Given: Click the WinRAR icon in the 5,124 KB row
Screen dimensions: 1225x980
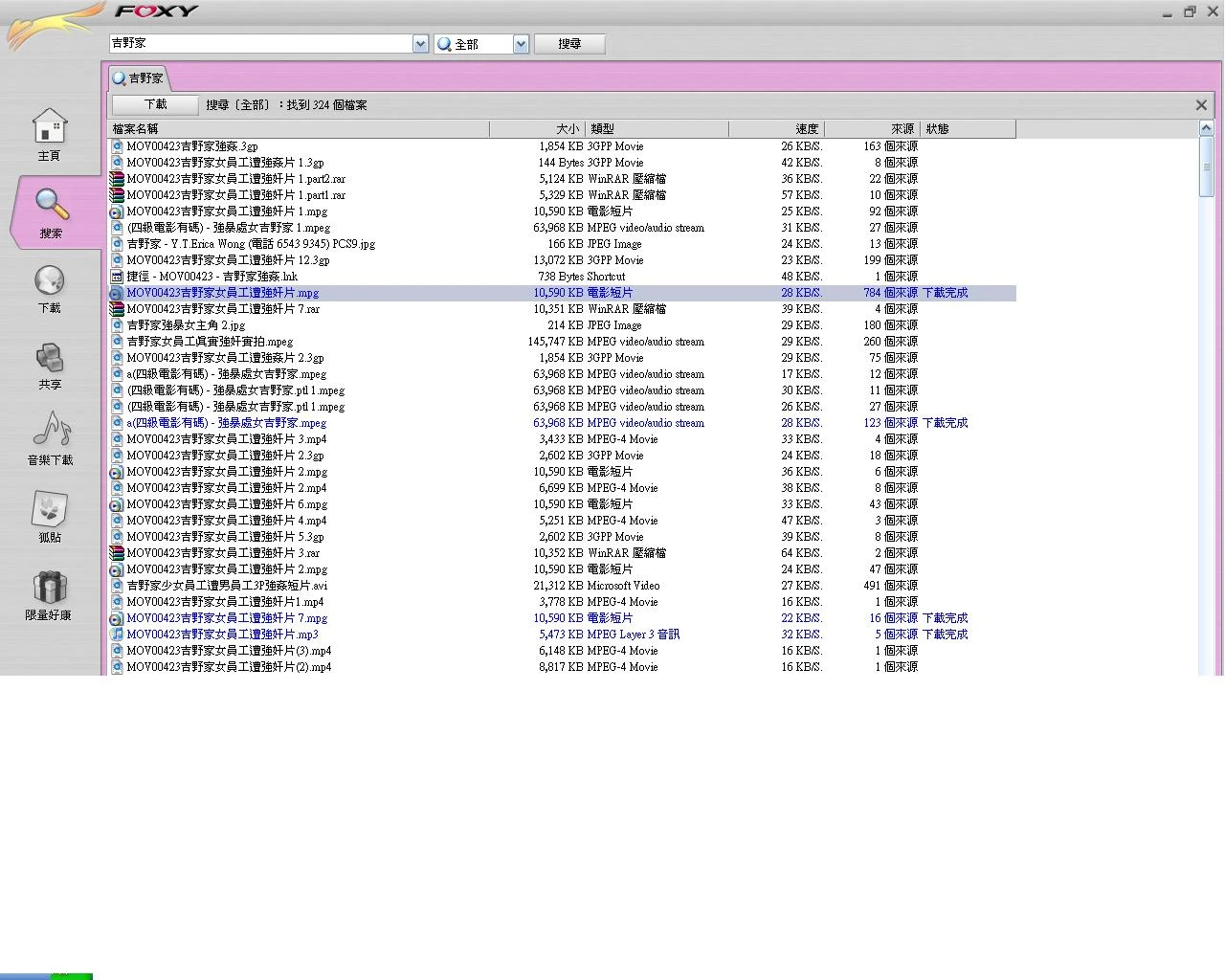Looking at the screenshot, I should tap(117, 179).
